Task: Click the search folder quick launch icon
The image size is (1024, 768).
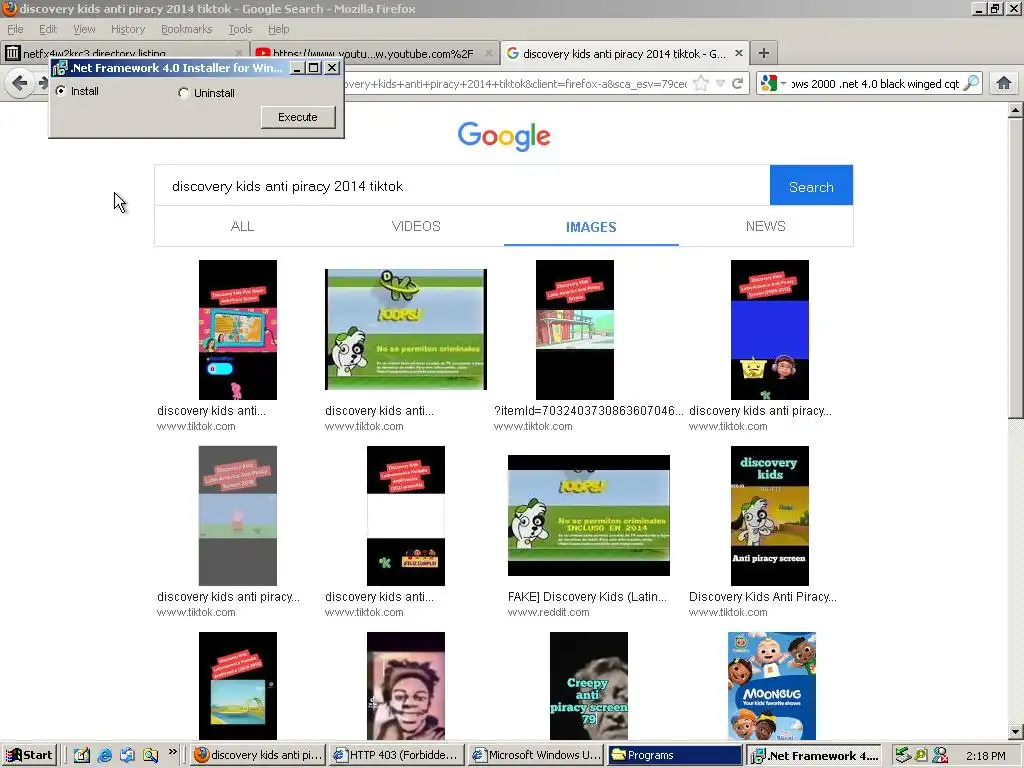Action: [x=150, y=755]
